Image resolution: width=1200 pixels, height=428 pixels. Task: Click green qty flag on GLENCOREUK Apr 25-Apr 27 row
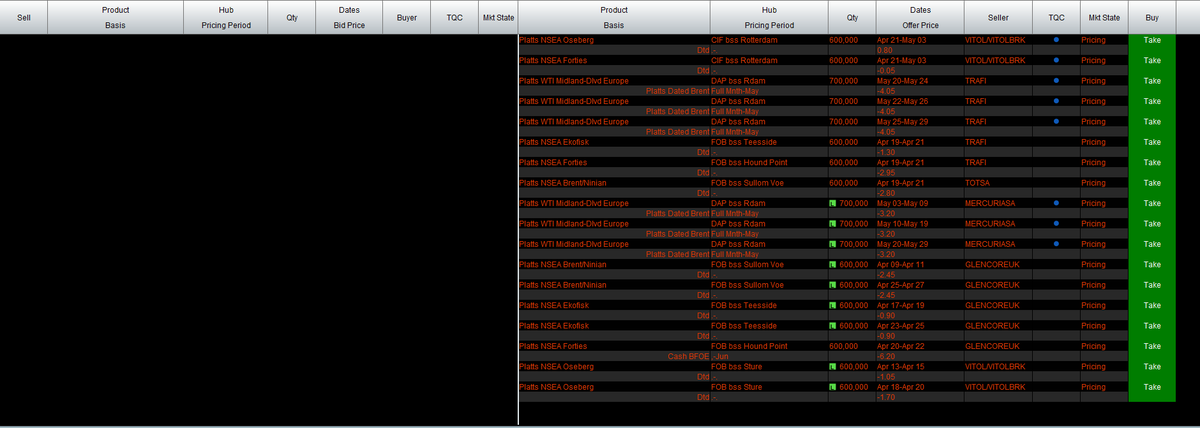tap(834, 285)
